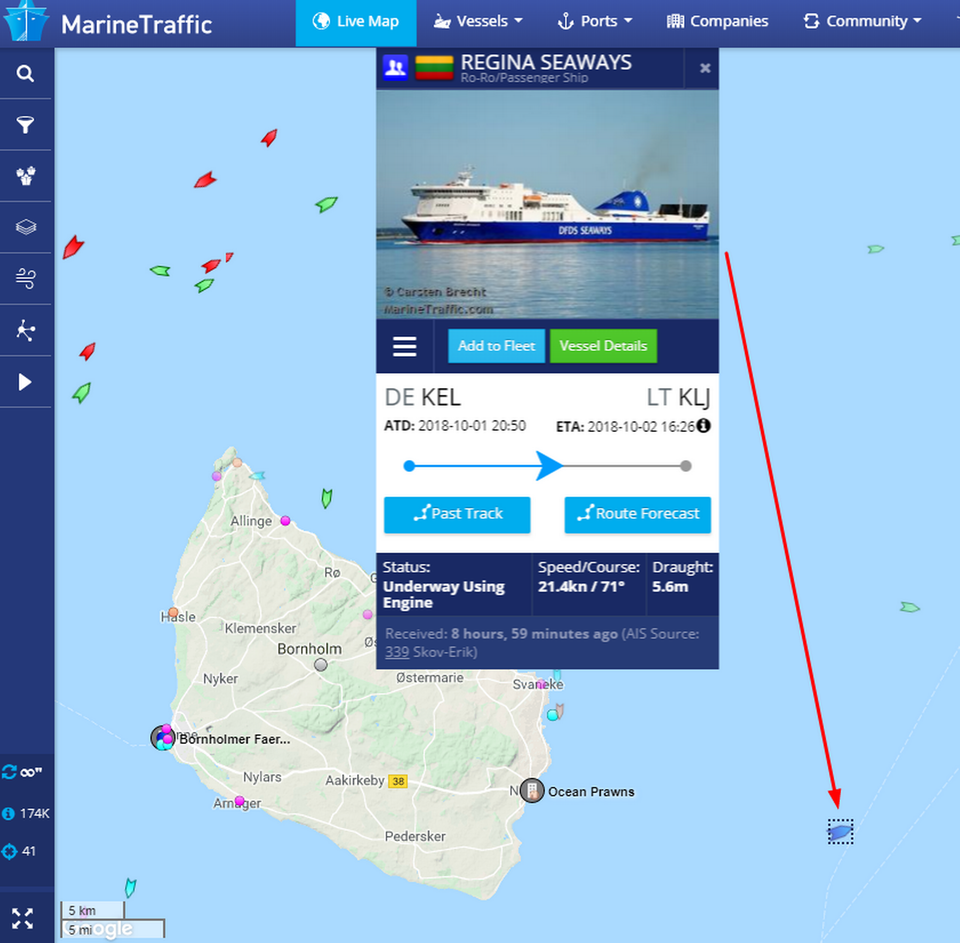
Task: Expand the Vessels dropdown menu
Action: tap(478, 21)
